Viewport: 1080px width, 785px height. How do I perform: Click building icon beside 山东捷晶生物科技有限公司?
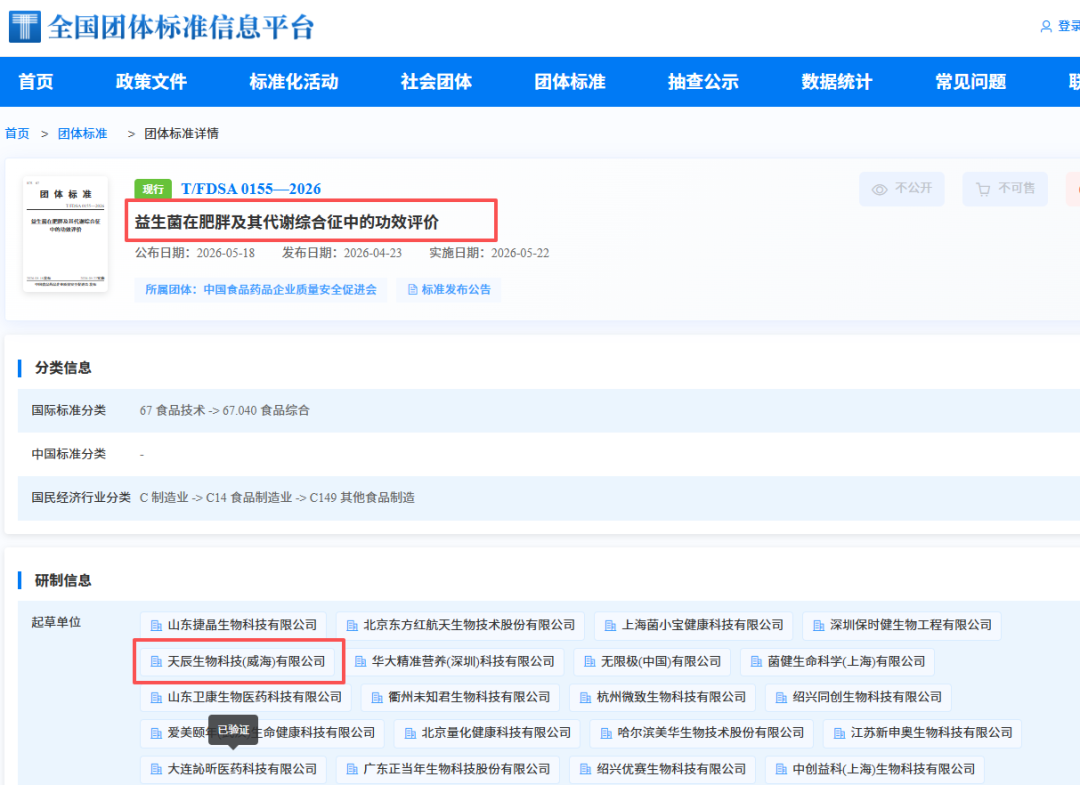tap(156, 626)
